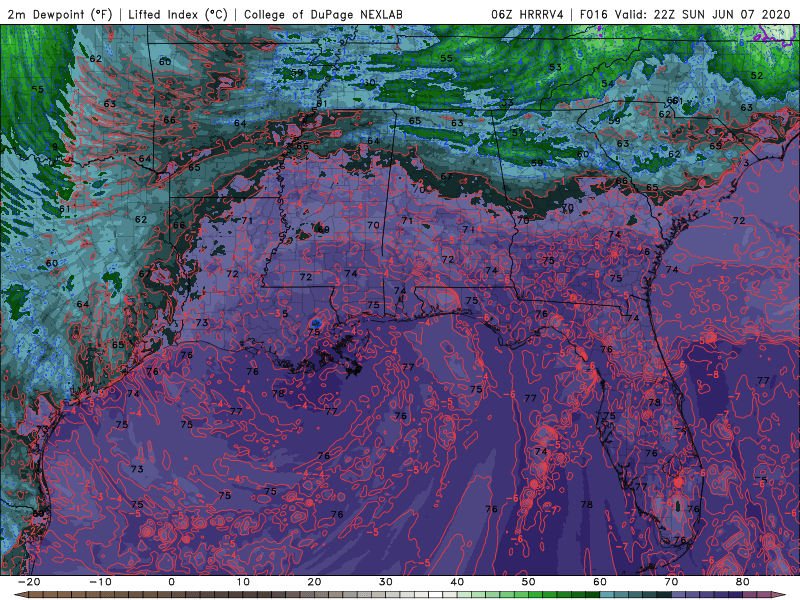Click the 60 label on the color scale
Image resolution: width=800 pixels, height=600 pixels.
tap(600, 582)
